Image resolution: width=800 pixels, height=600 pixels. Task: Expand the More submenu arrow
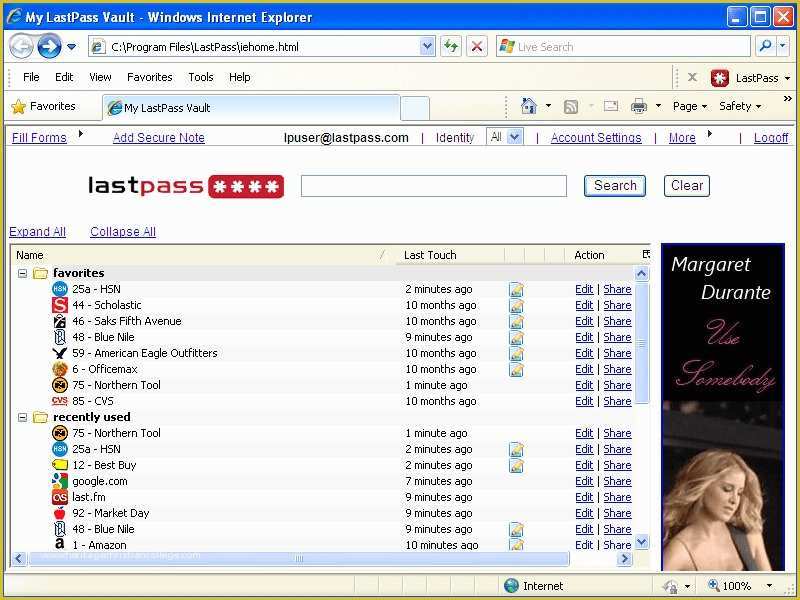tap(710, 134)
